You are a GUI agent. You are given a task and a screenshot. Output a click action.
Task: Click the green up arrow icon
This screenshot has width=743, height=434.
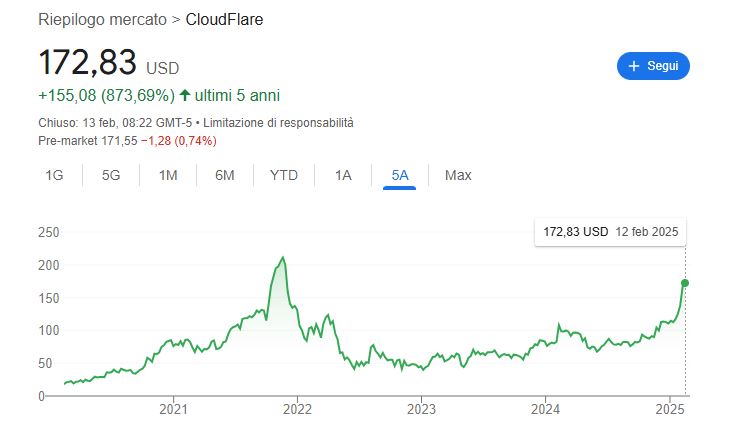click(x=185, y=96)
